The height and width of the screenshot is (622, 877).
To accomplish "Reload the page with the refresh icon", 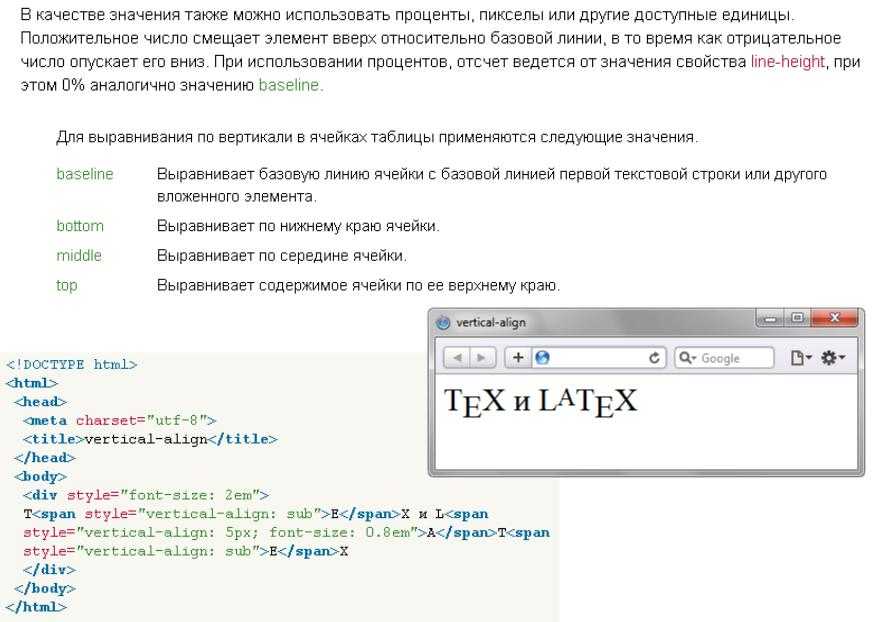I will coord(654,358).
